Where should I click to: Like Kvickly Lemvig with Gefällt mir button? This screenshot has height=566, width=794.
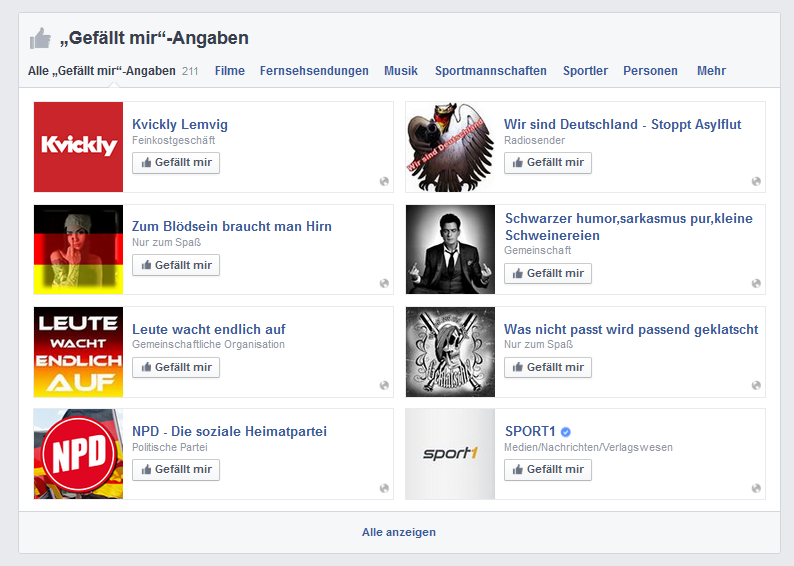point(176,163)
